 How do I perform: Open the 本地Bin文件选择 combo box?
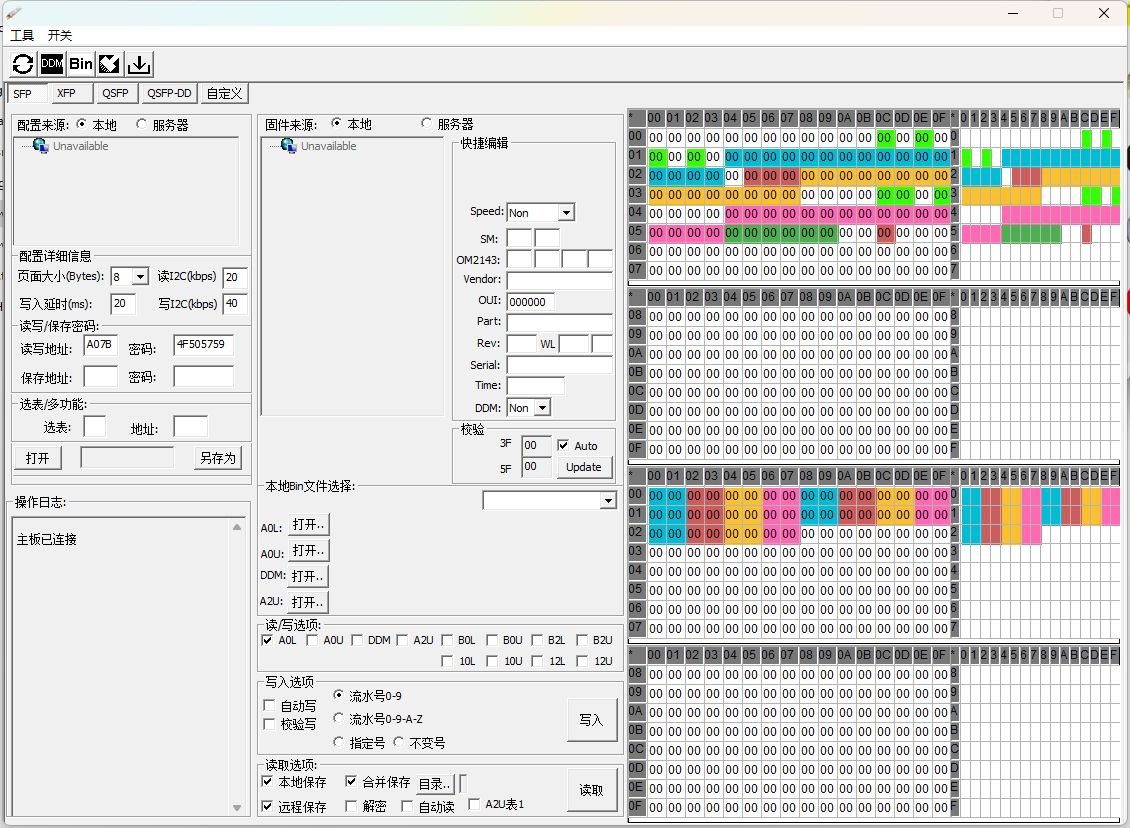click(x=607, y=500)
